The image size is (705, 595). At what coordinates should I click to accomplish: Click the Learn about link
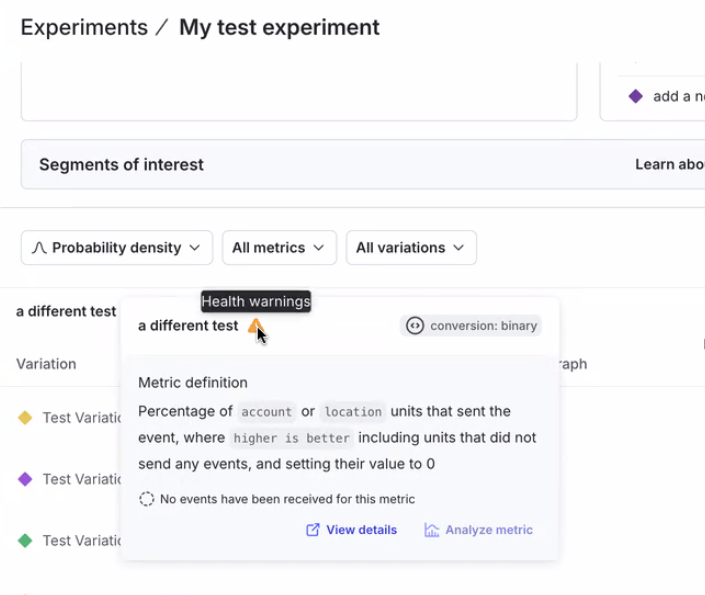[x=668, y=165]
